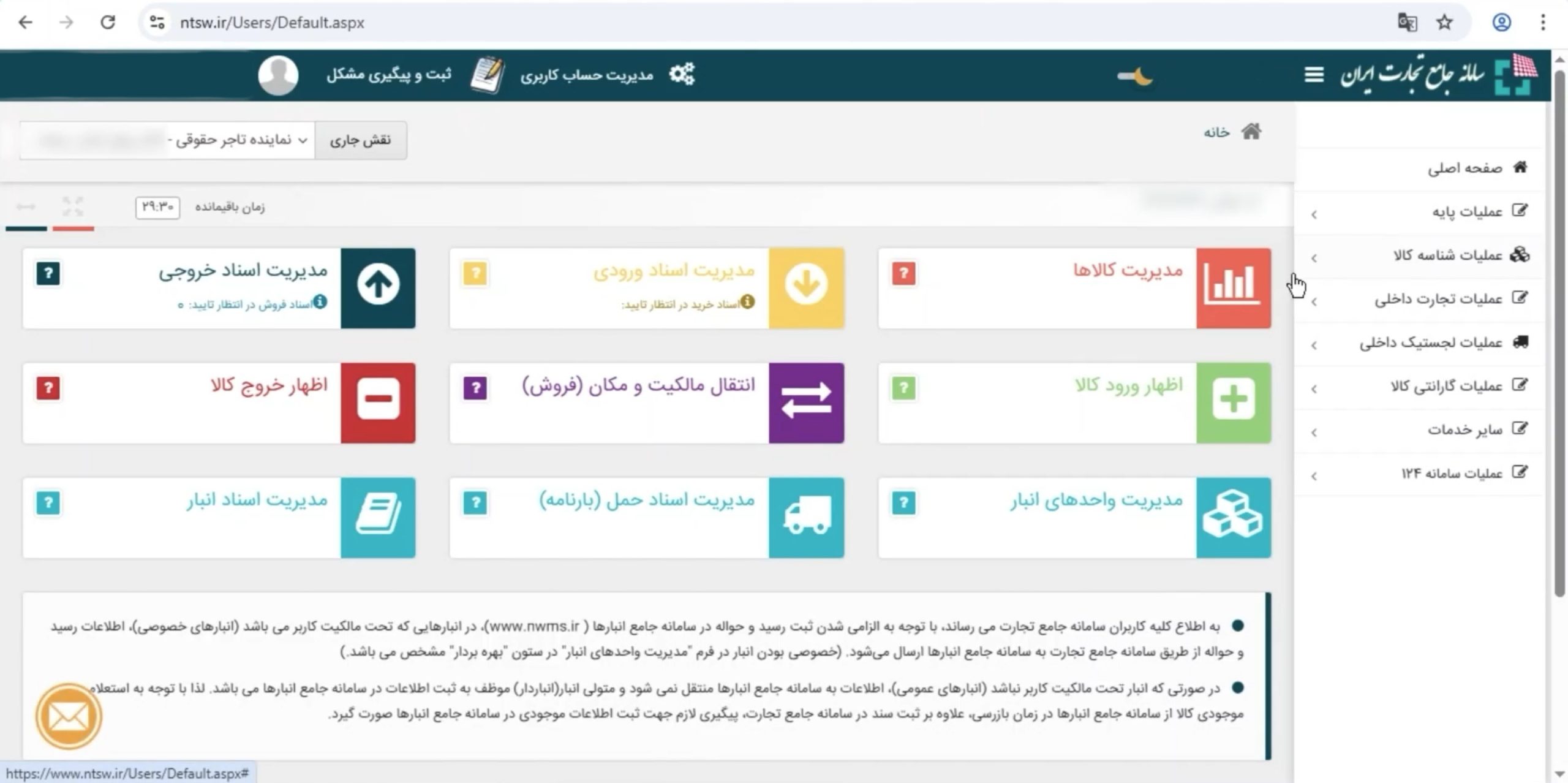The image size is (1568, 783).
Task: Click the yellow download icon for اسناد ورودی
Action: 807,286
